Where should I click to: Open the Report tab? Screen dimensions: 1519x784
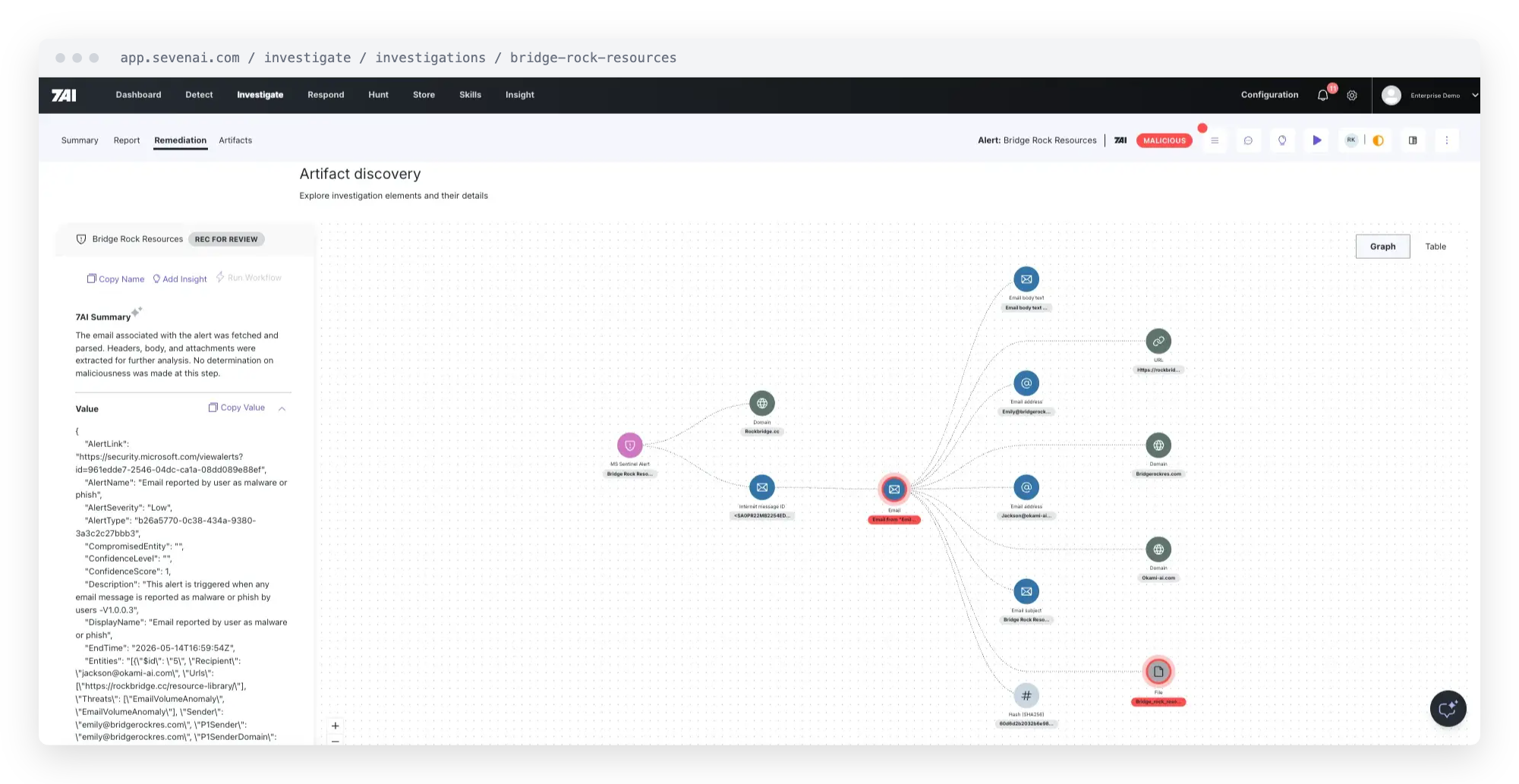(x=127, y=140)
